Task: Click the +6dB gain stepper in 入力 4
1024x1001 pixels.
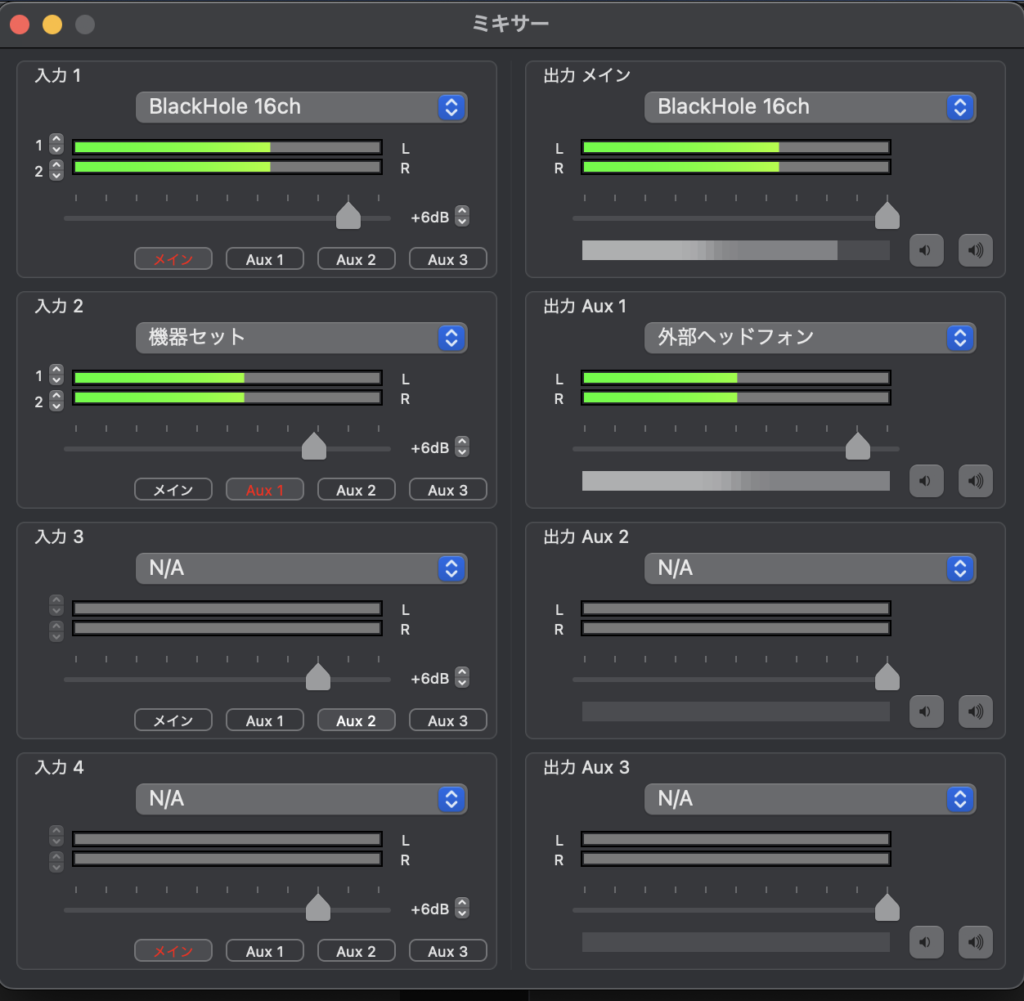Action: pos(462,908)
